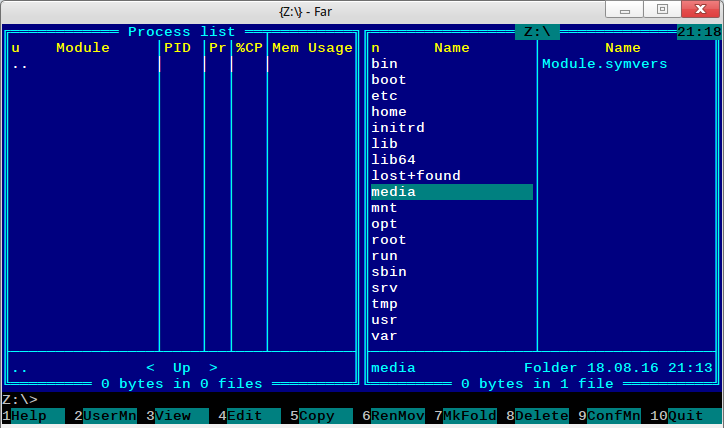Select the initrd folder in right panel

pos(397,128)
